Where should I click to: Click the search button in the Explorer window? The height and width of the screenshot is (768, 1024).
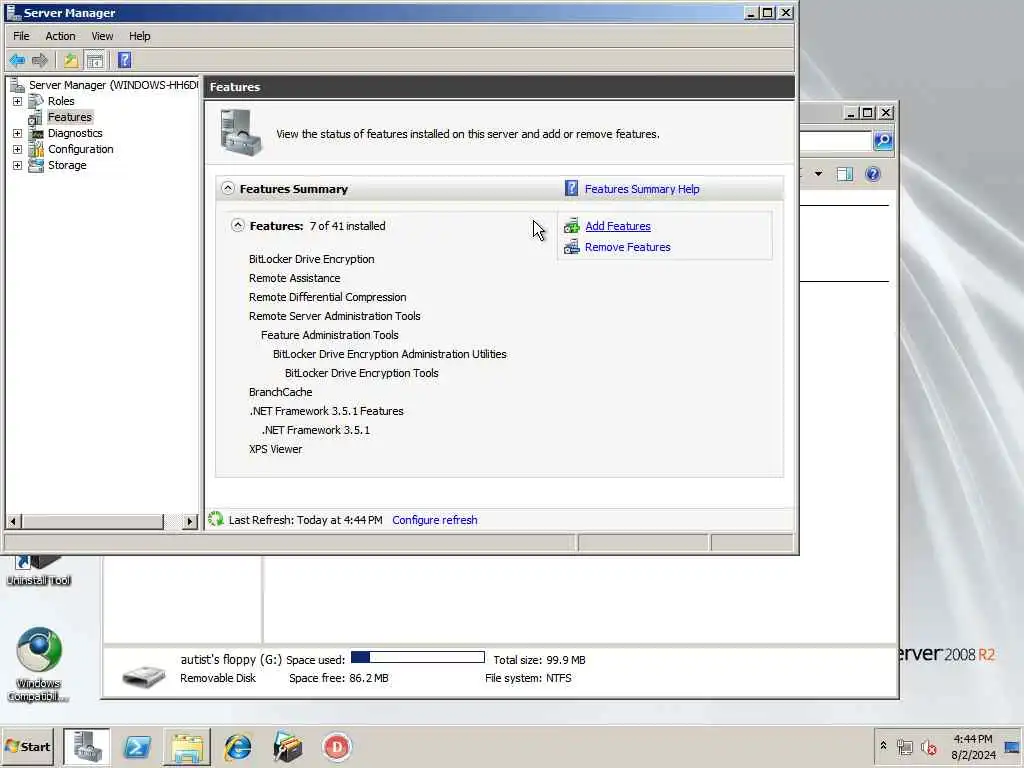pos(883,140)
